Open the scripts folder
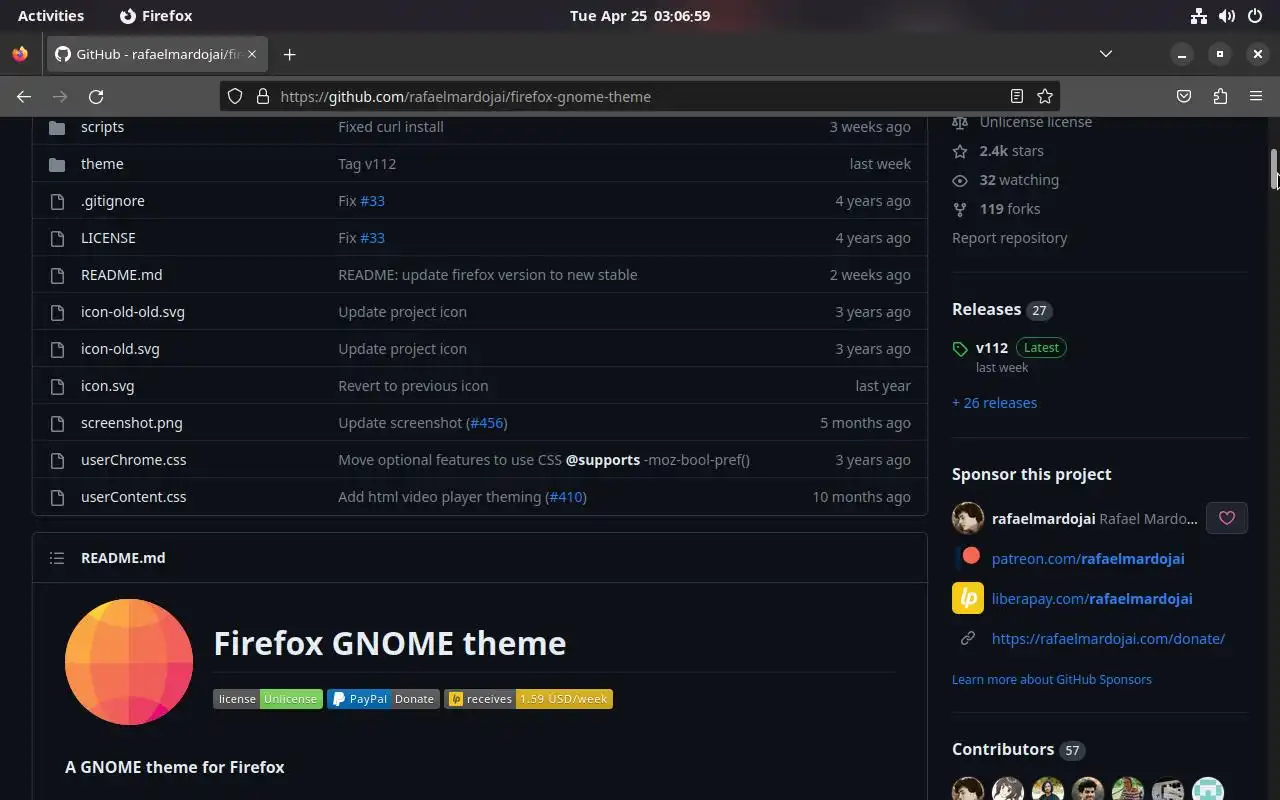This screenshot has height=800, width=1280. point(102,127)
